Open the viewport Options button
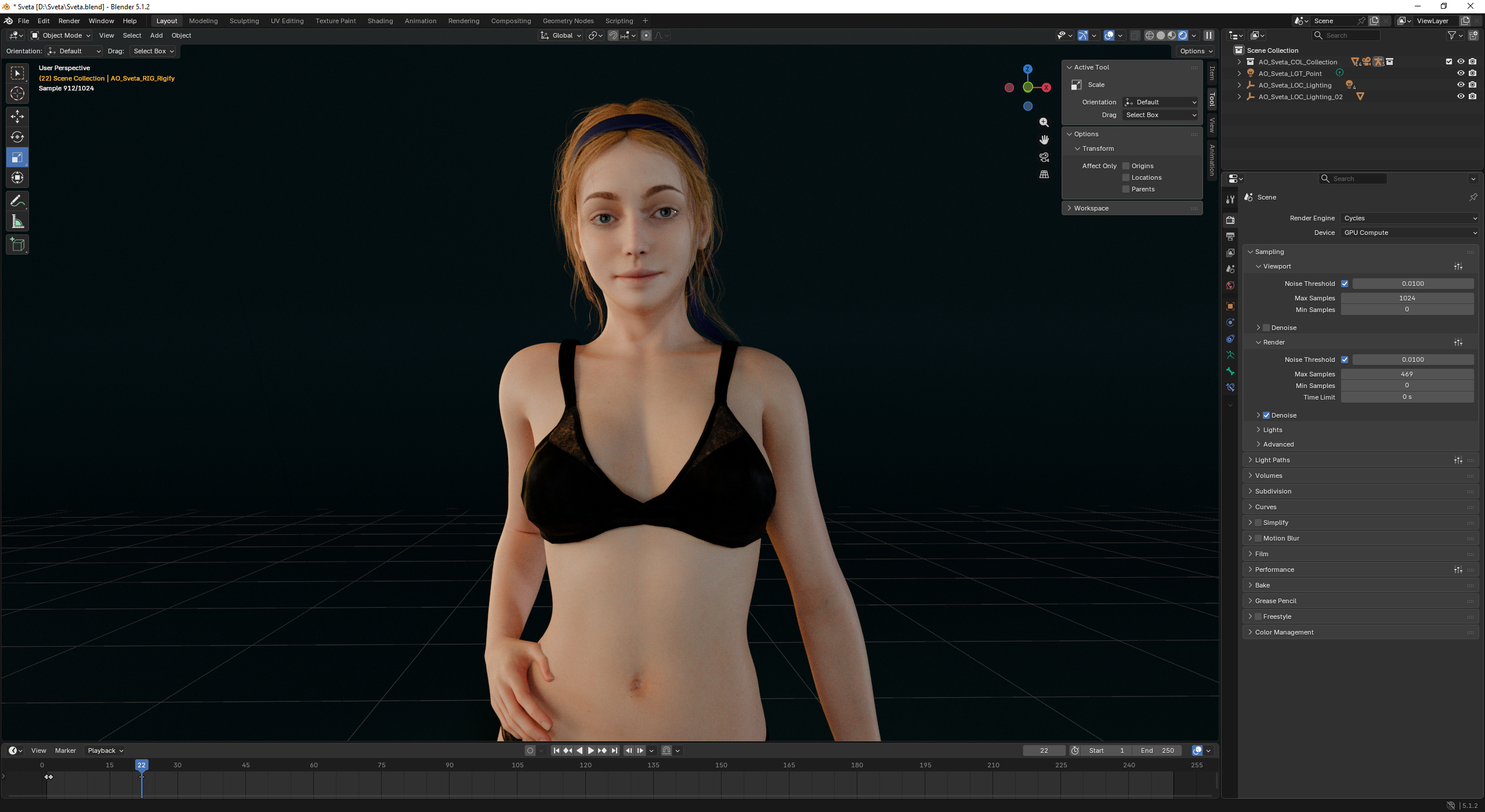Viewport: 1485px width, 812px height. [x=1196, y=51]
